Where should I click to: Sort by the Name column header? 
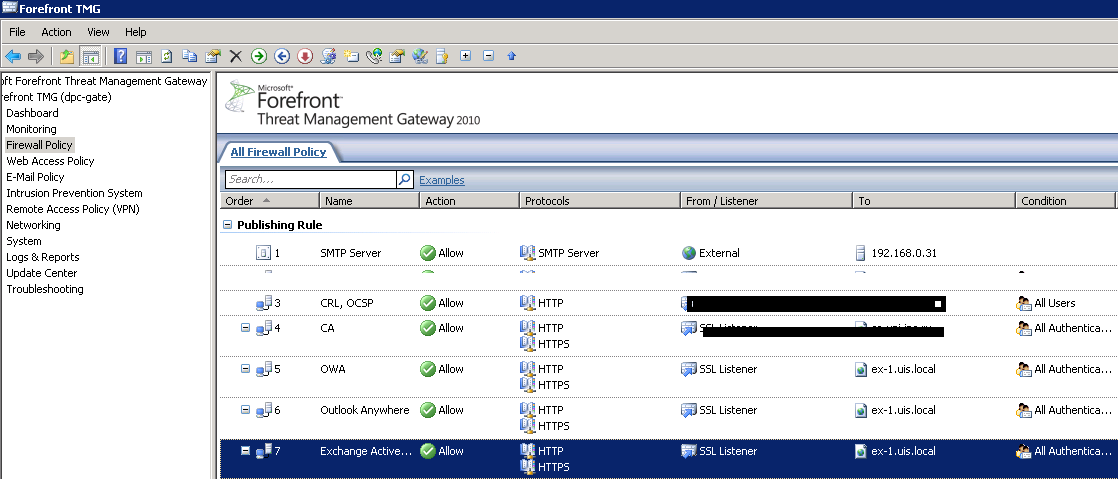point(369,201)
